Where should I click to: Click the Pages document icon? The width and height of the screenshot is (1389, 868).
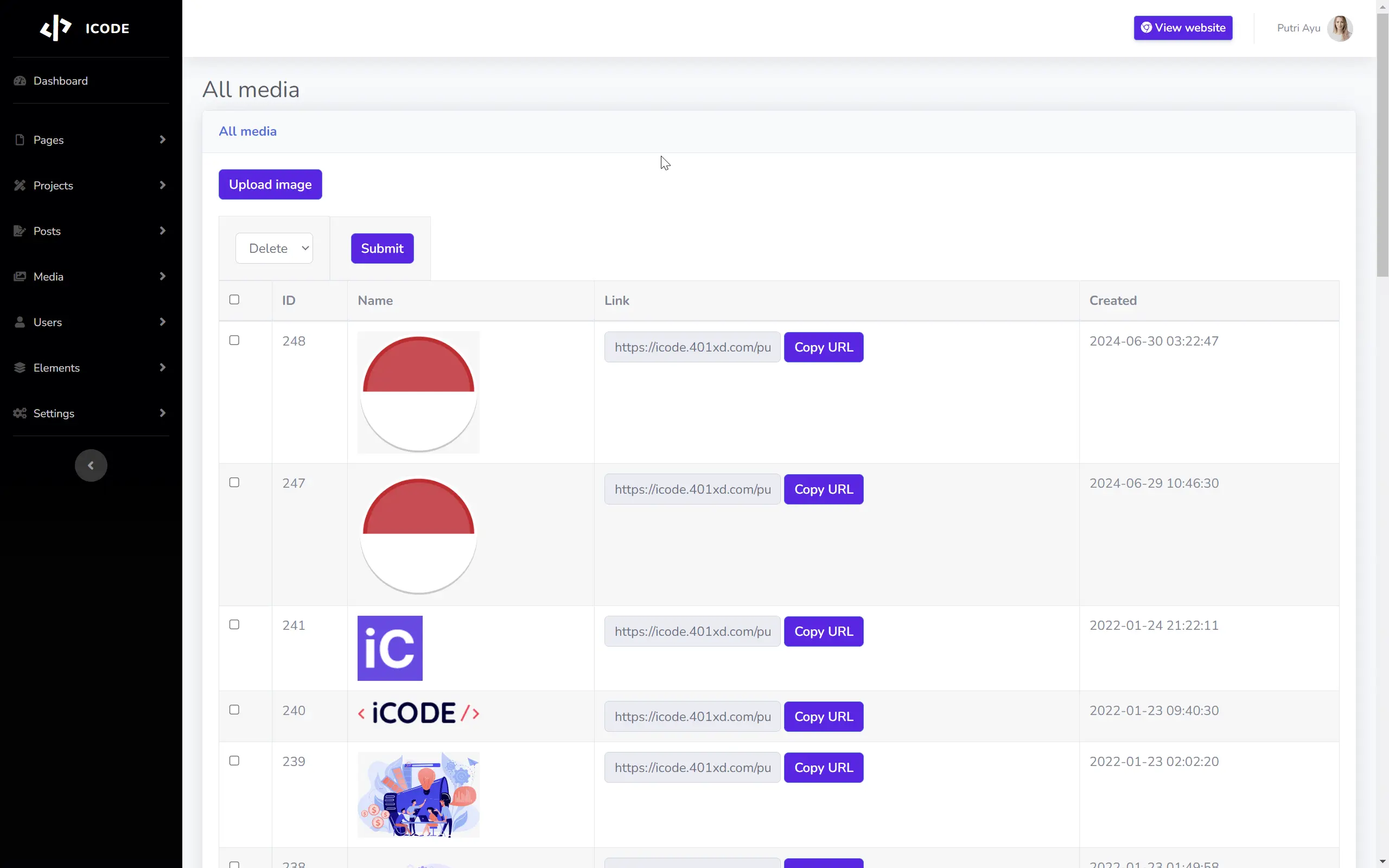(x=20, y=140)
